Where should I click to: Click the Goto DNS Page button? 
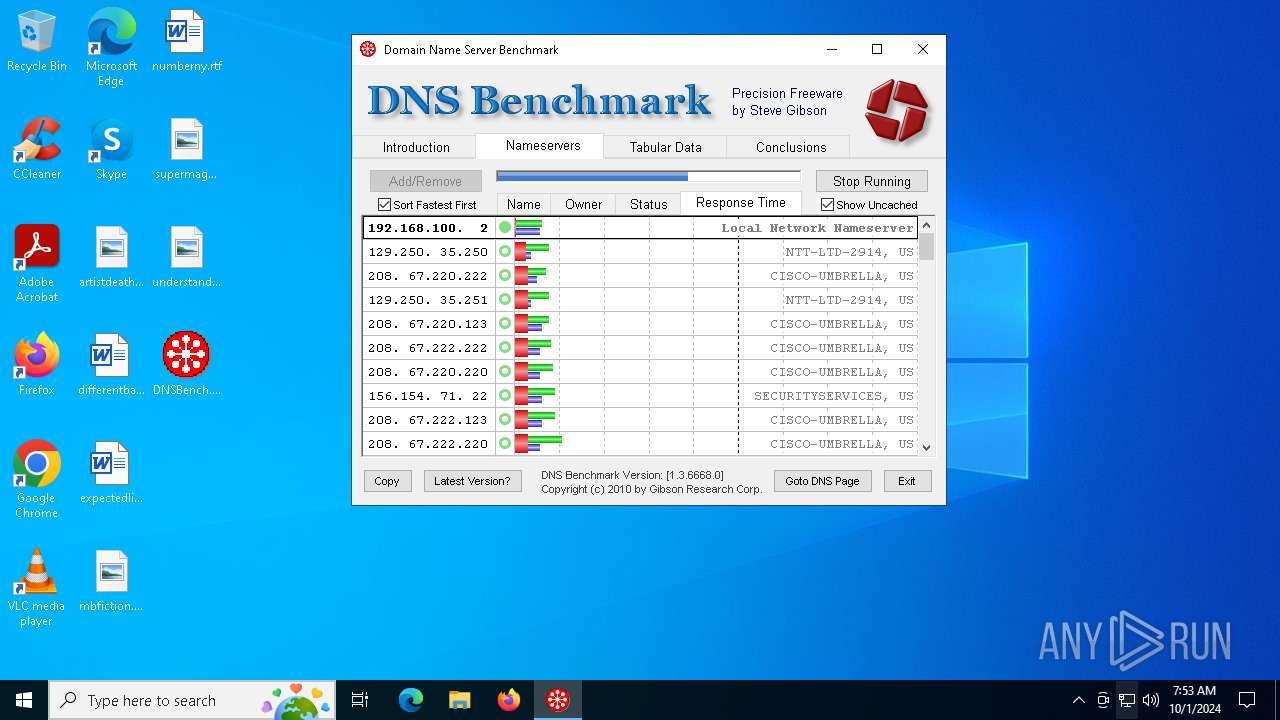[822, 481]
